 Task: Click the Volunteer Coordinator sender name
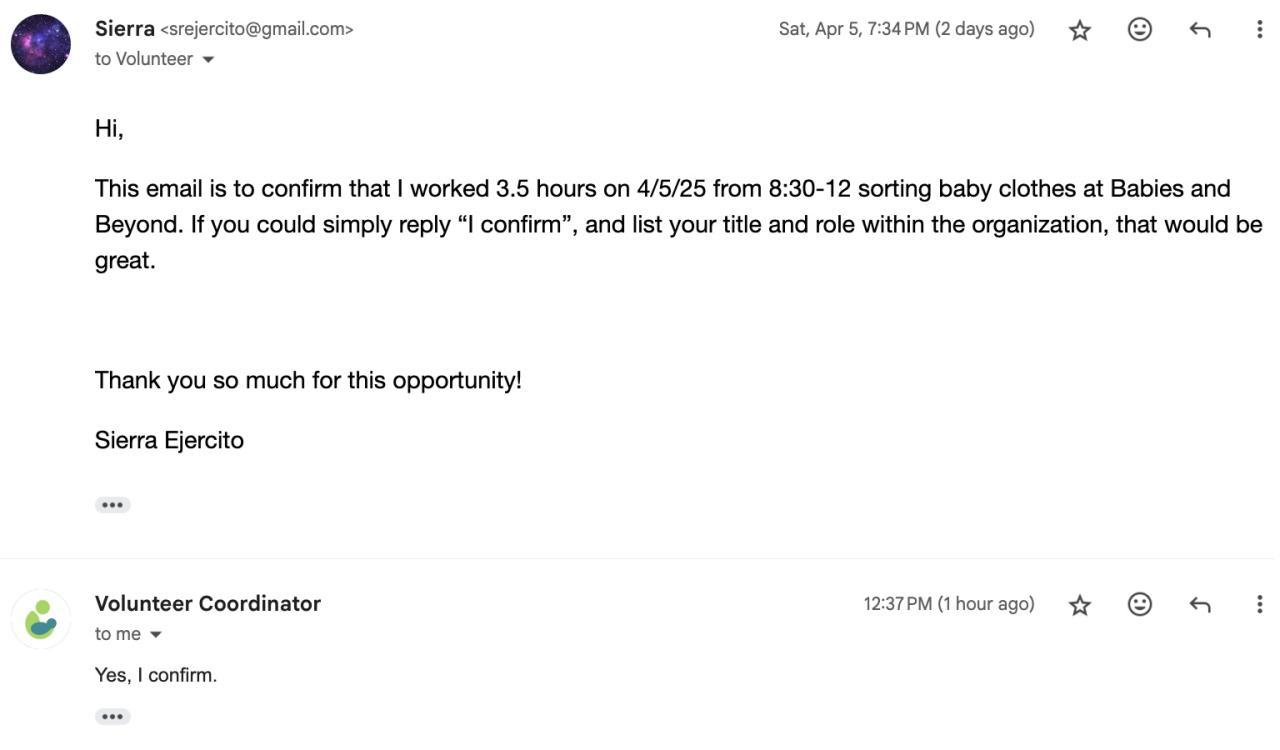207,603
